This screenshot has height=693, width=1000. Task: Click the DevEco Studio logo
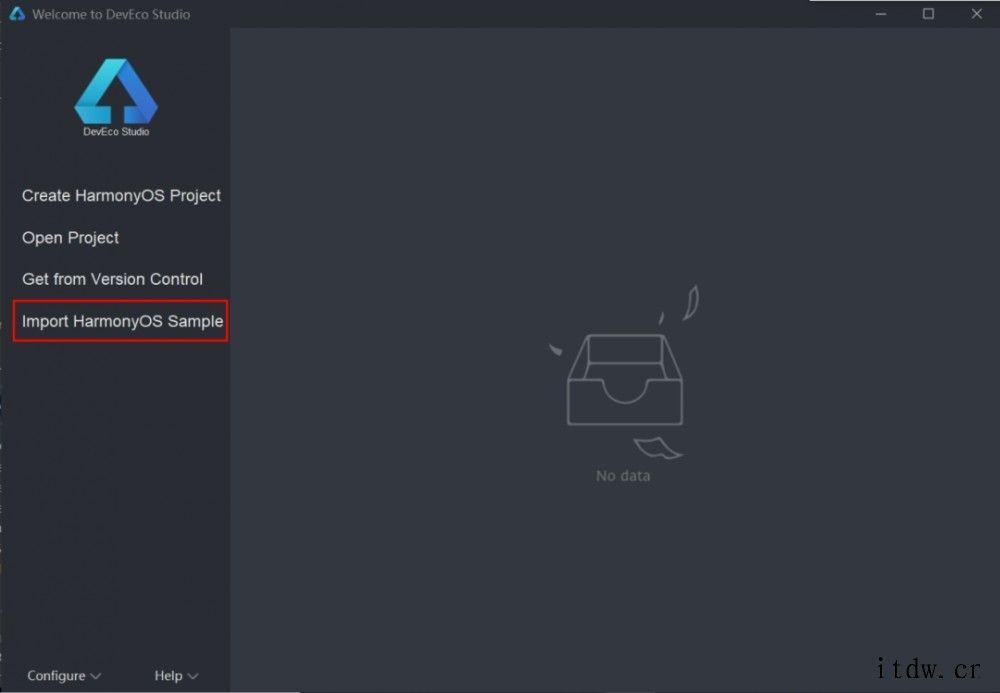(116, 97)
